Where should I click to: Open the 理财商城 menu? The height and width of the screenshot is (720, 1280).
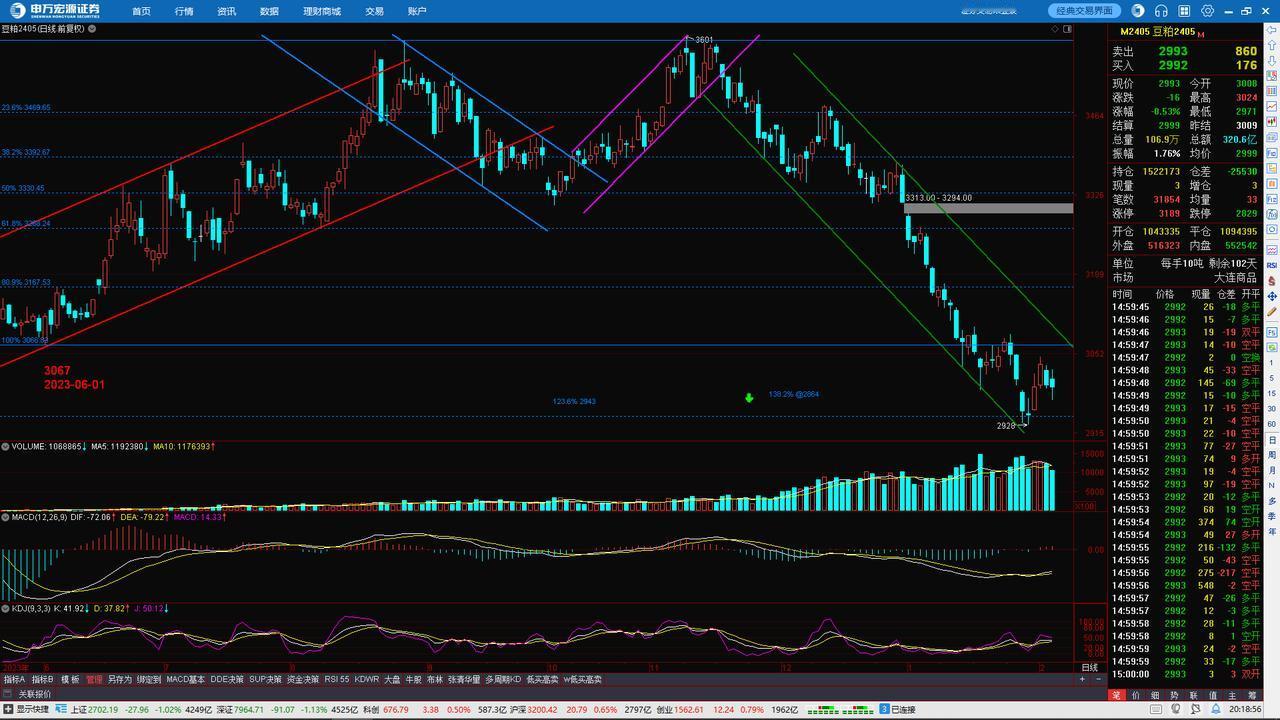pyautogui.click(x=322, y=11)
